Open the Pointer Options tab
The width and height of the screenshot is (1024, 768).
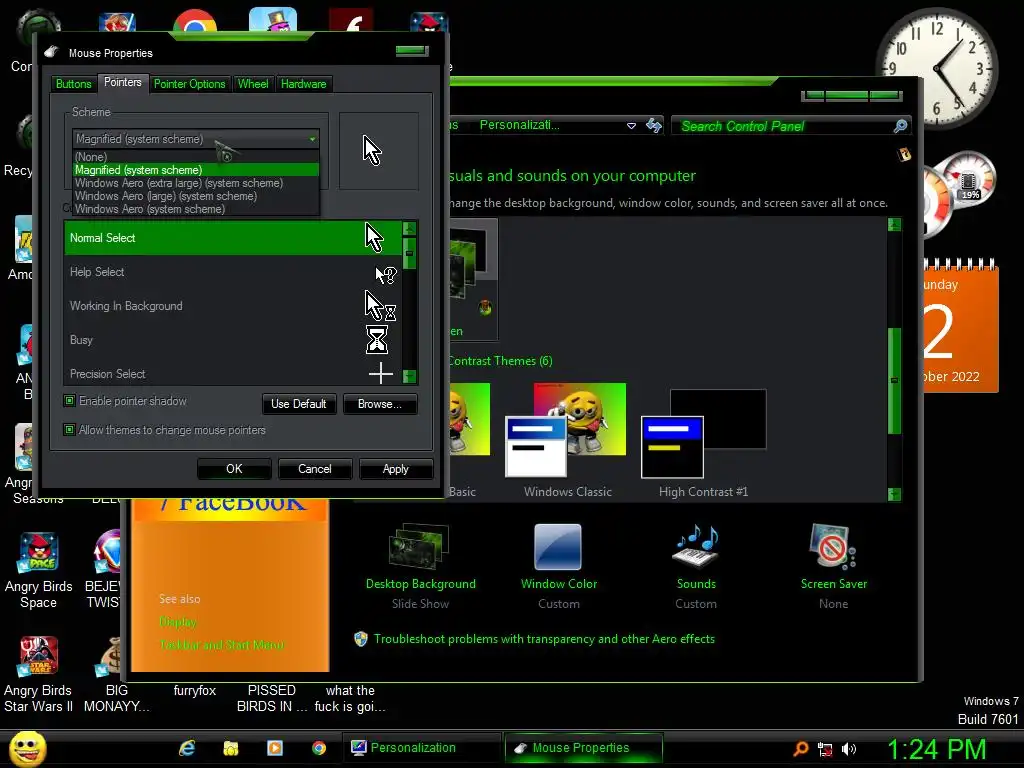pyautogui.click(x=189, y=84)
